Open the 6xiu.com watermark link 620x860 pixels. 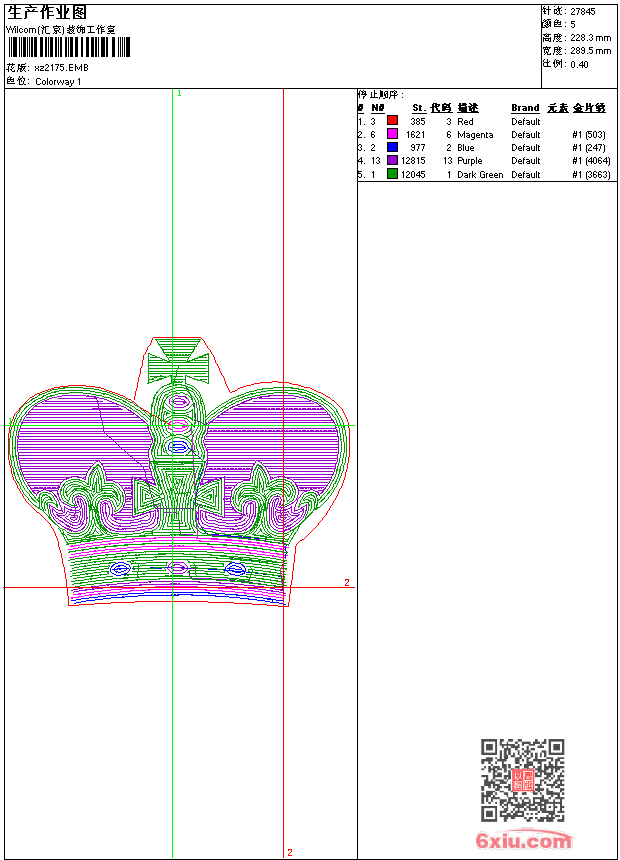524,841
